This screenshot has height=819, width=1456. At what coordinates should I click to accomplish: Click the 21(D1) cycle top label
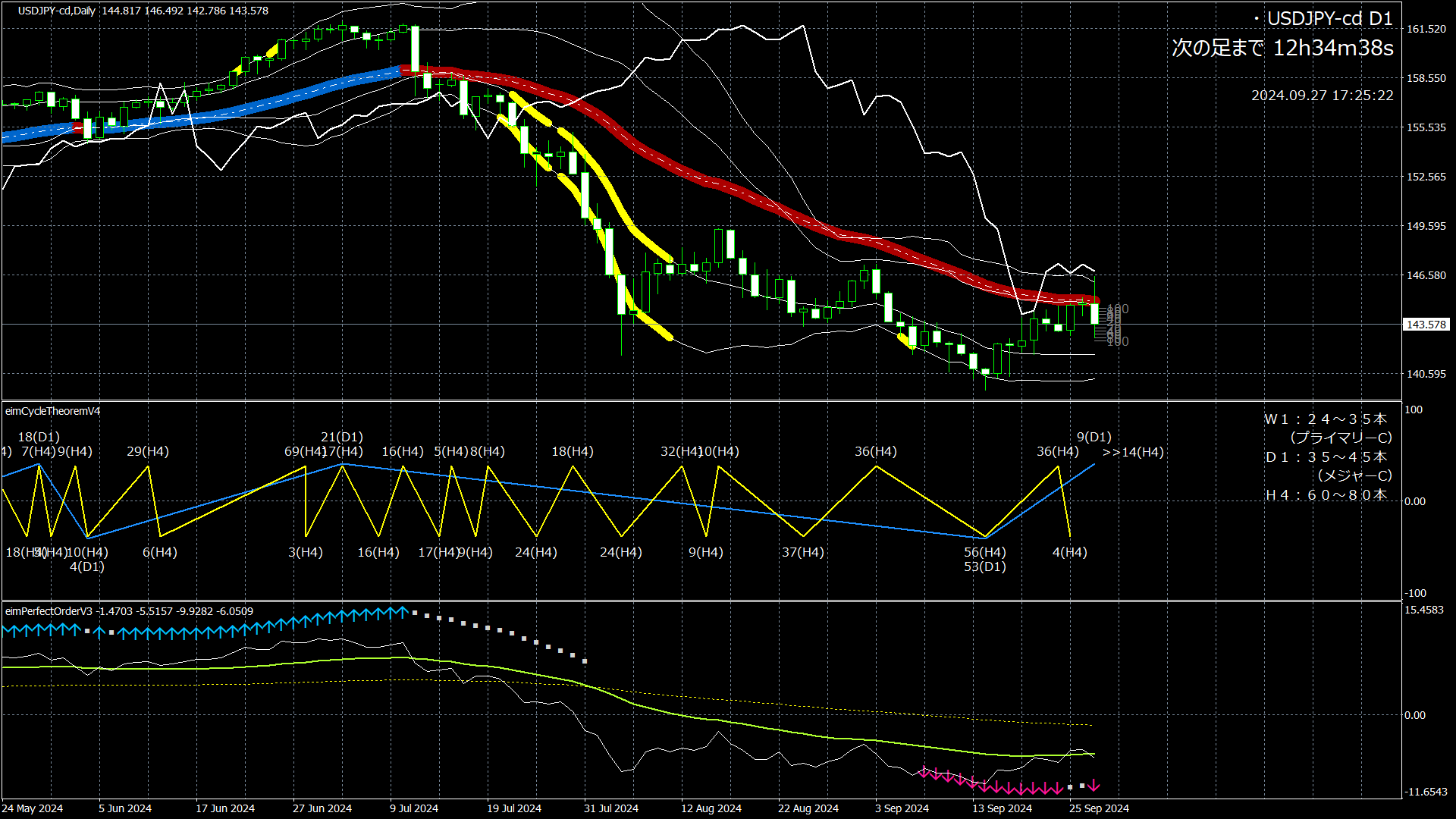point(341,437)
